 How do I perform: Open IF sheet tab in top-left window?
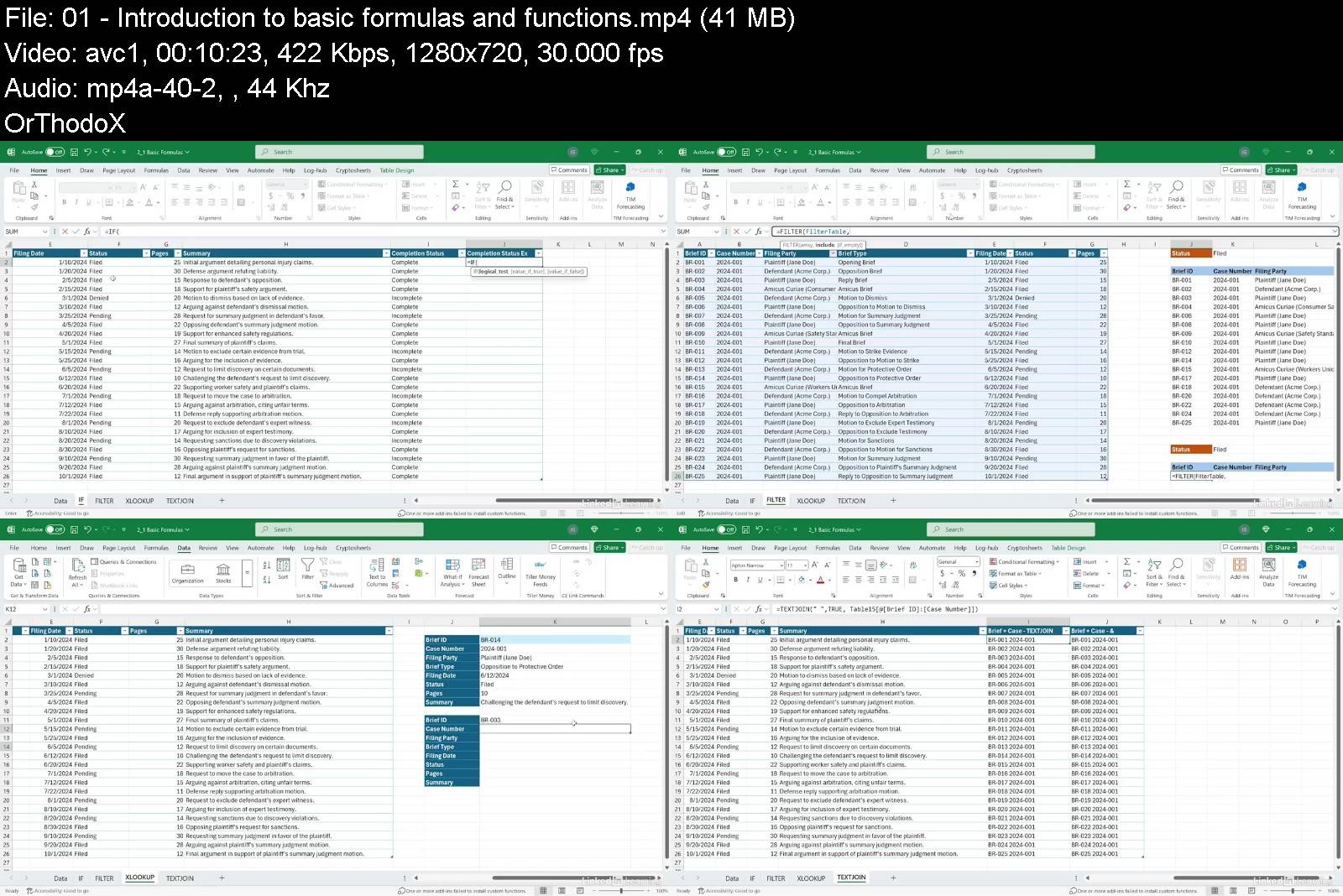pyautogui.click(x=81, y=501)
